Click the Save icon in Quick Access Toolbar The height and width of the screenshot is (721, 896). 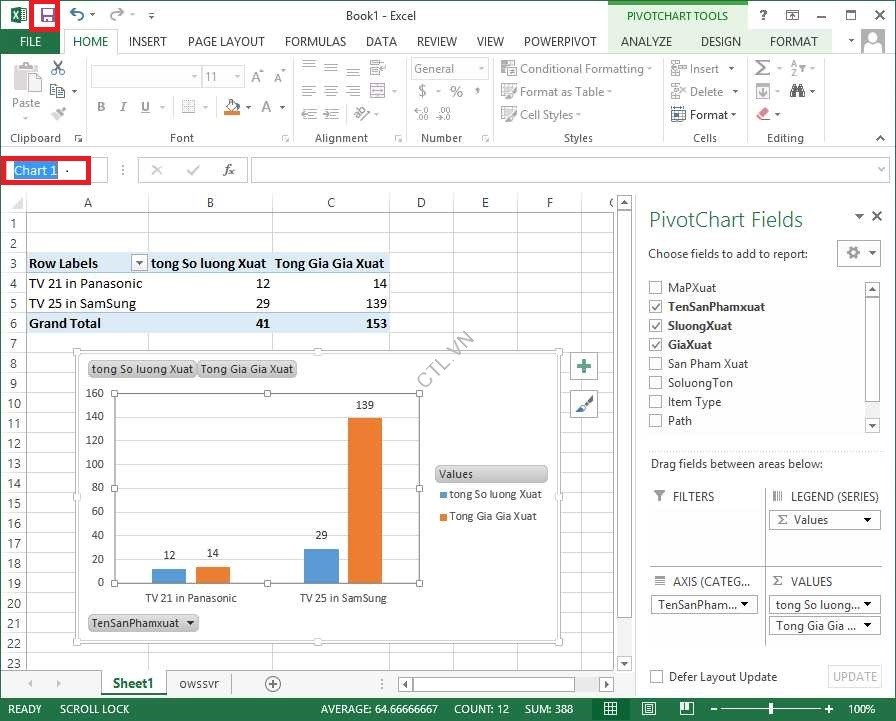[x=46, y=15]
